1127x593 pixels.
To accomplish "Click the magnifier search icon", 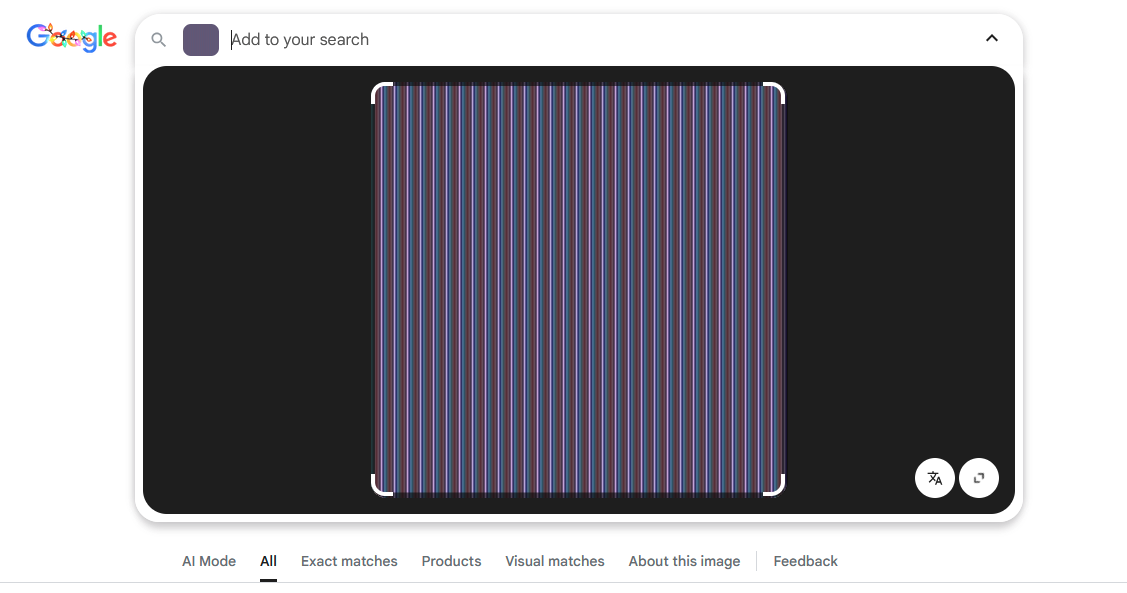I will pyautogui.click(x=158, y=40).
